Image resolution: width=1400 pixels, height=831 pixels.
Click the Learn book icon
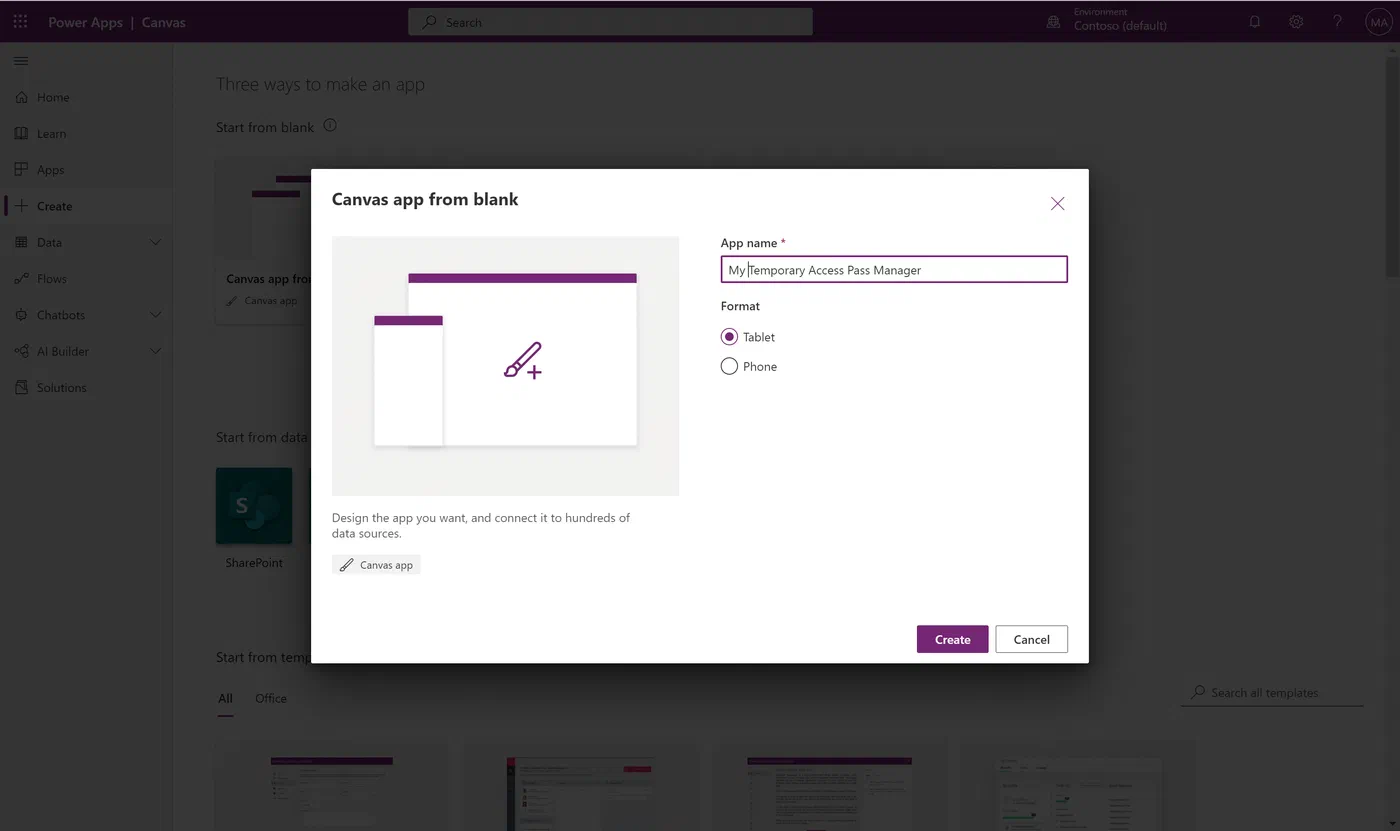21,133
